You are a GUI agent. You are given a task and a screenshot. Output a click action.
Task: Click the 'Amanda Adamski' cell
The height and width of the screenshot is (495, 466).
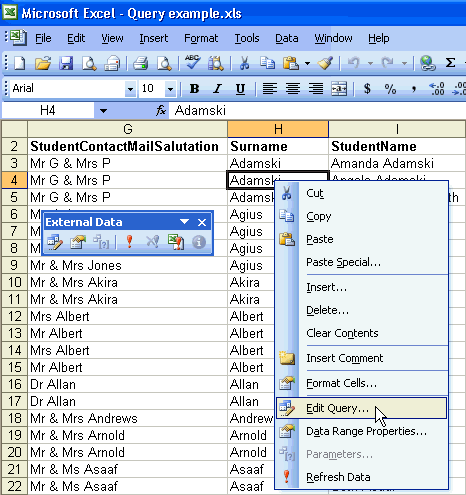click(x=397, y=163)
